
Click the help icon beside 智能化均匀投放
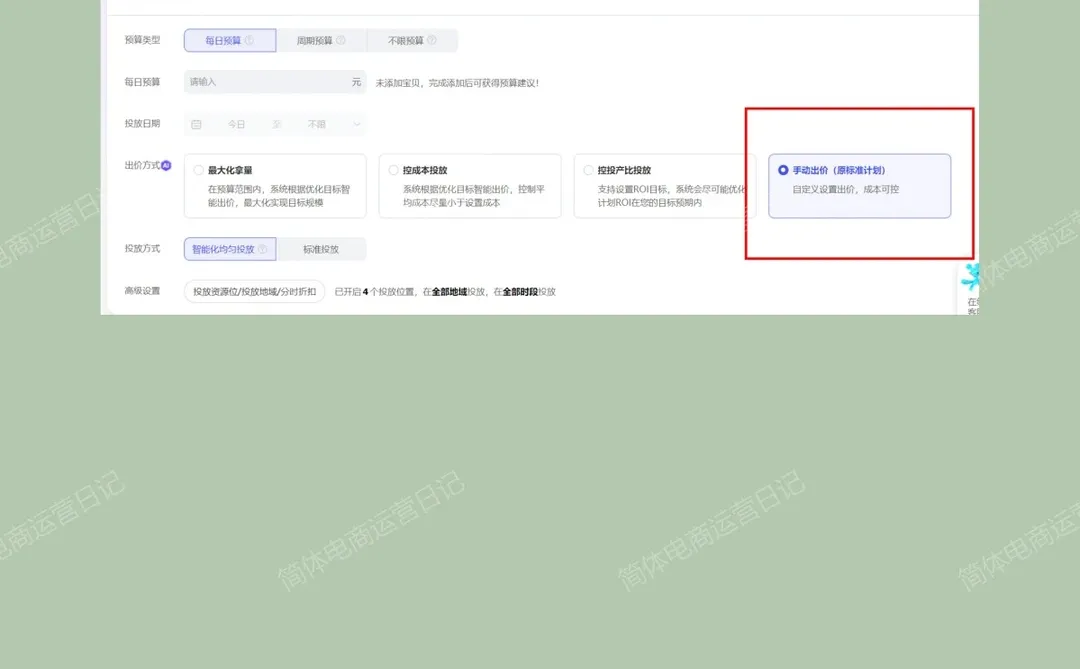(x=262, y=248)
